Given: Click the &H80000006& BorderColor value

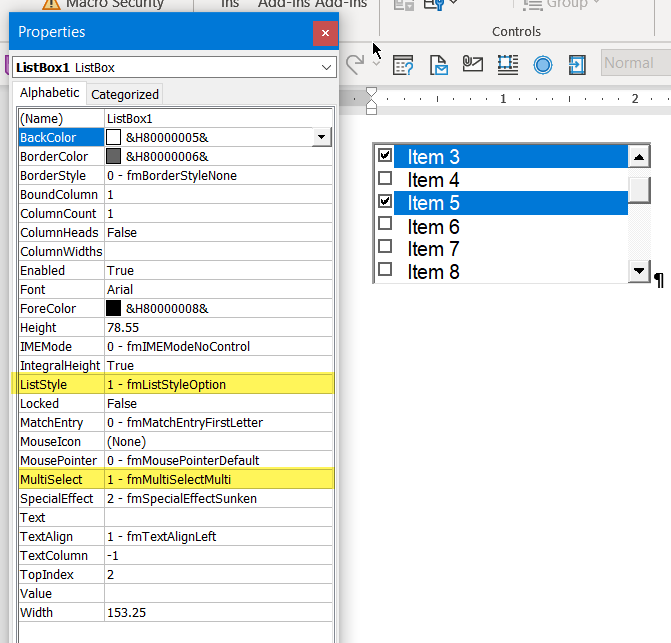Looking at the screenshot, I should coord(167,157).
